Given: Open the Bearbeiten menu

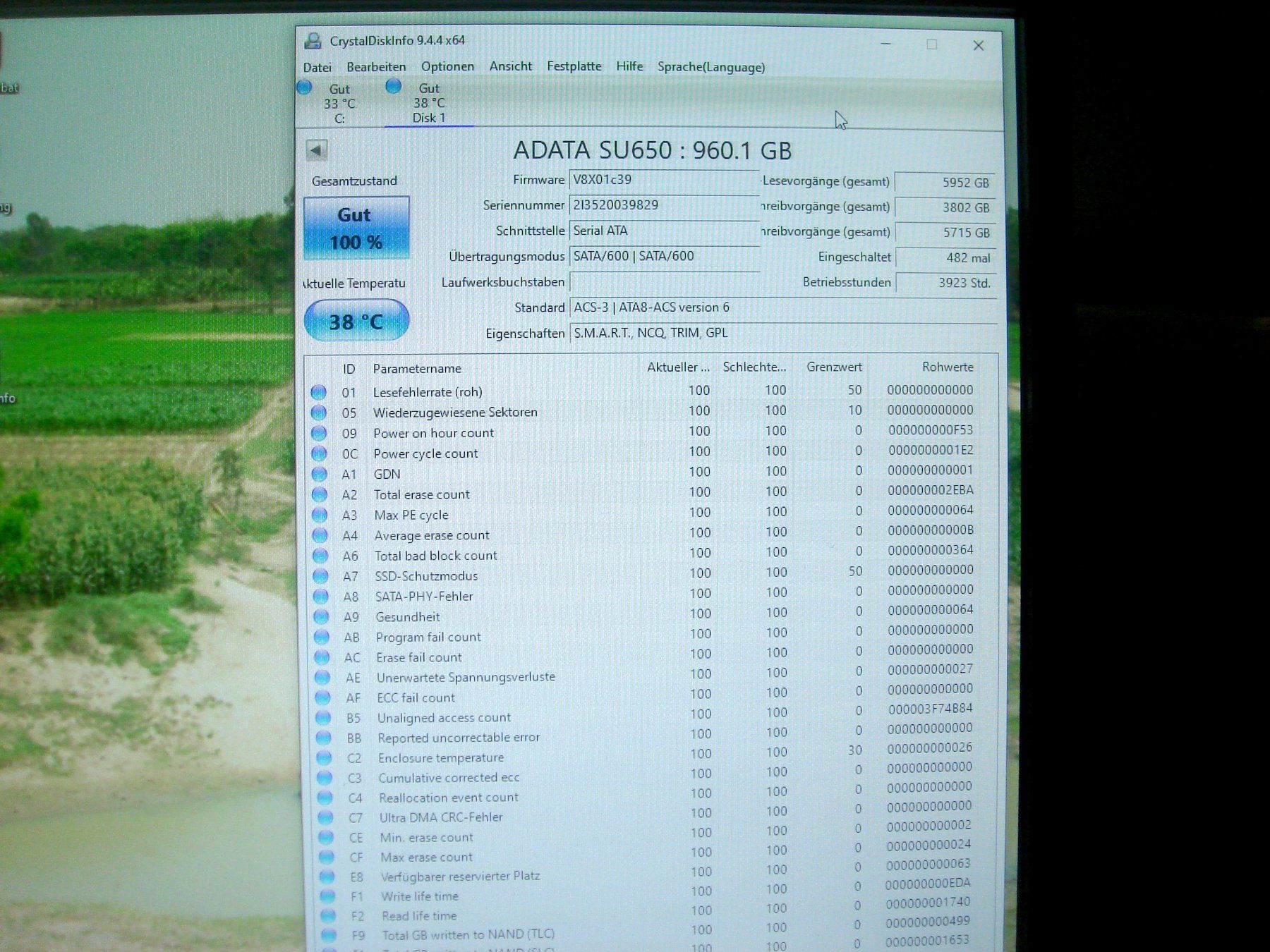Looking at the screenshot, I should point(376,67).
